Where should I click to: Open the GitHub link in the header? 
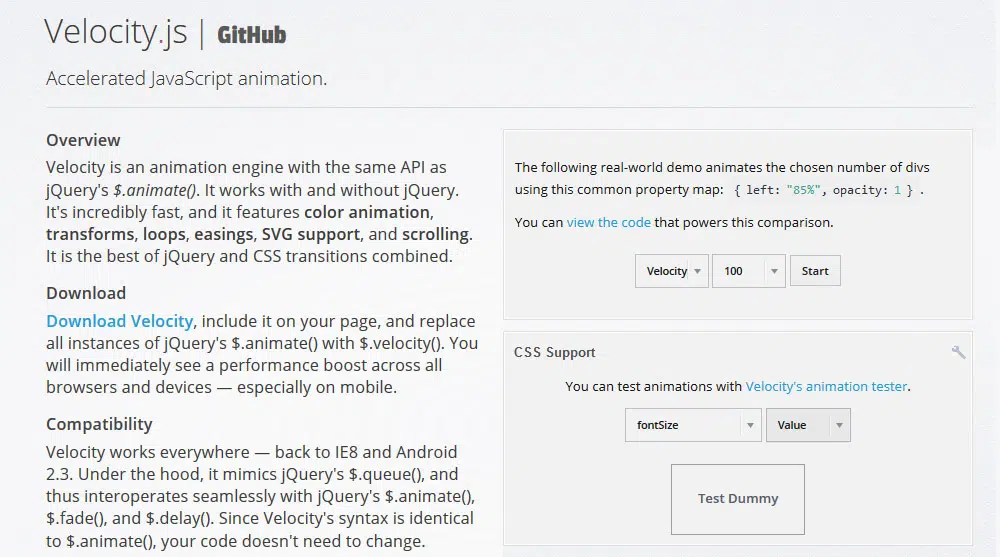(x=251, y=35)
